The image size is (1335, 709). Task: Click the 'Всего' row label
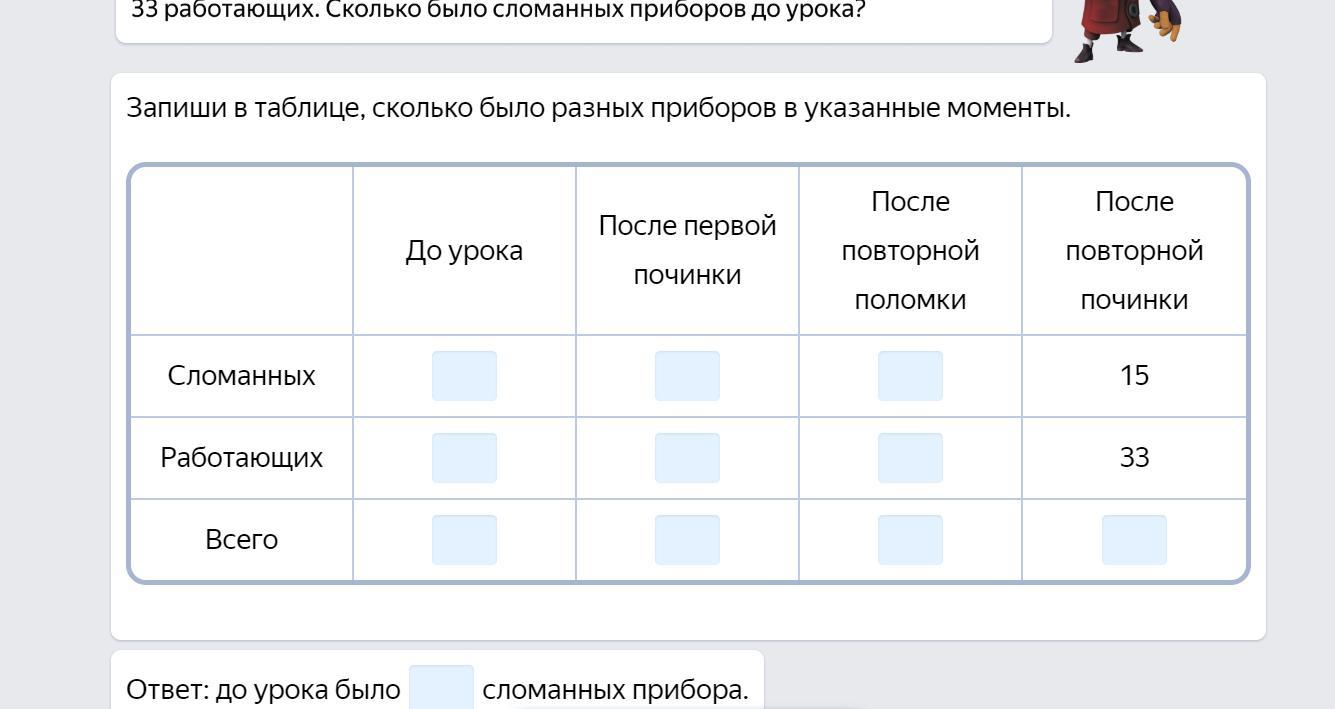pos(241,540)
